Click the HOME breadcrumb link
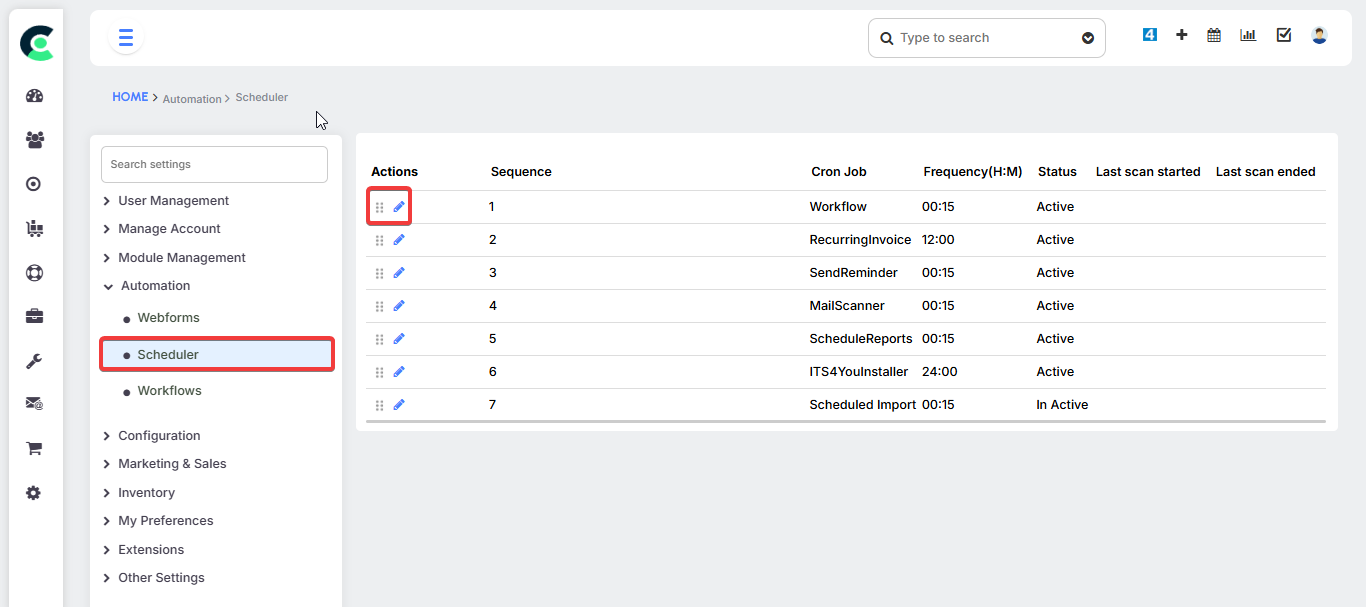This screenshot has width=1366, height=607. click(x=130, y=97)
